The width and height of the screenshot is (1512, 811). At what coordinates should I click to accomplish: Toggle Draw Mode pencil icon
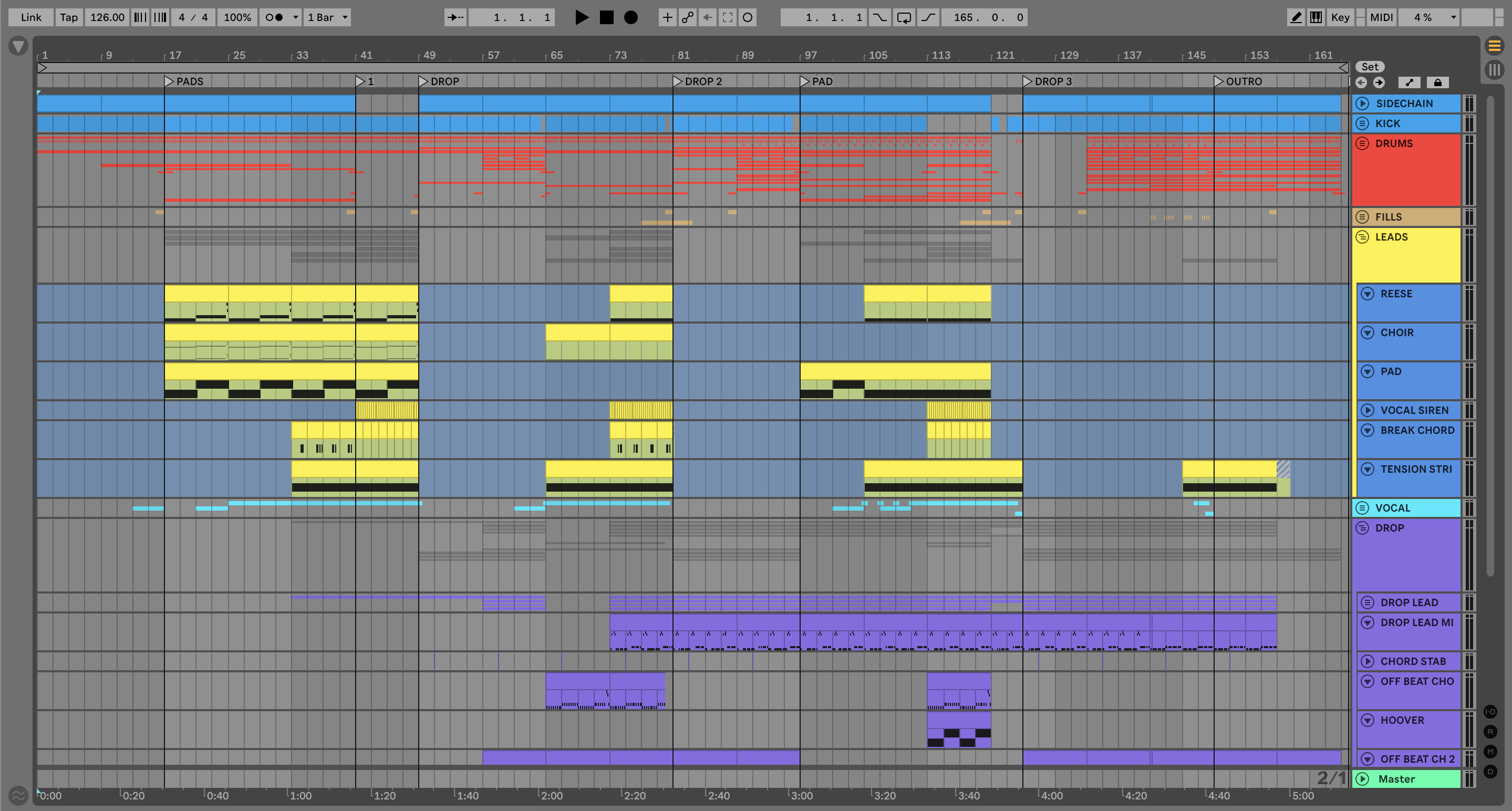[x=1296, y=18]
